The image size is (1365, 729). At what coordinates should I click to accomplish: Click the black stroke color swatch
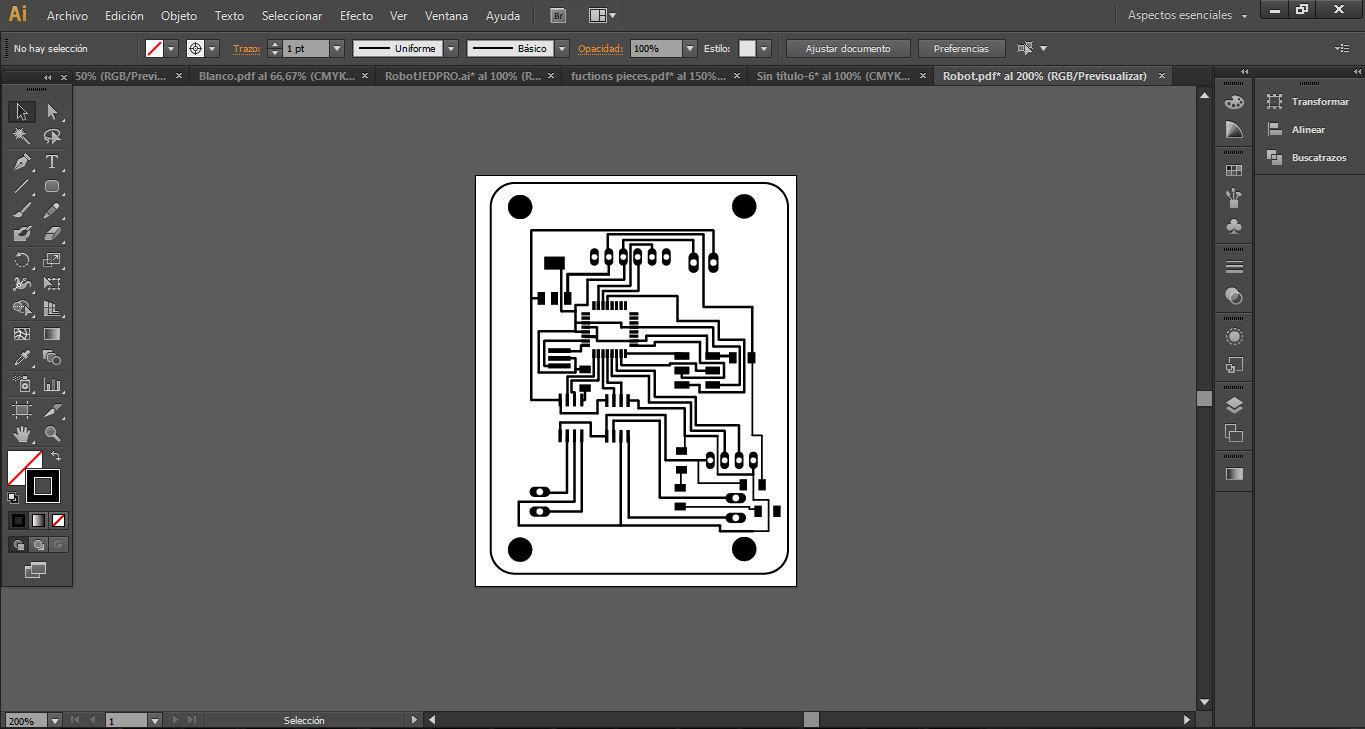coord(43,486)
